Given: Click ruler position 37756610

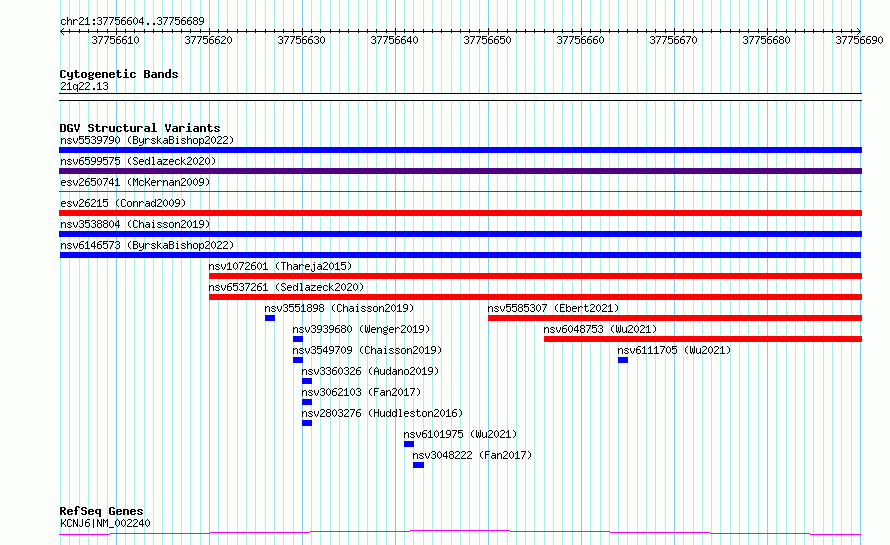Looking at the screenshot, I should (115, 40).
